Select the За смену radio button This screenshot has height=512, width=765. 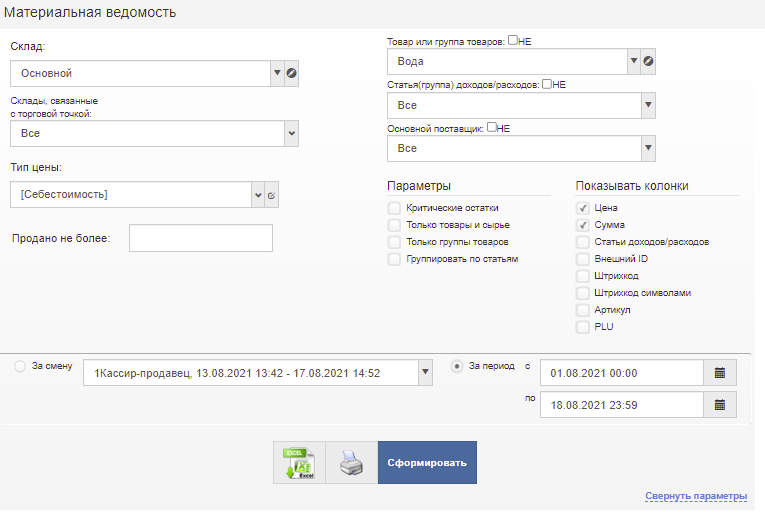point(20,367)
